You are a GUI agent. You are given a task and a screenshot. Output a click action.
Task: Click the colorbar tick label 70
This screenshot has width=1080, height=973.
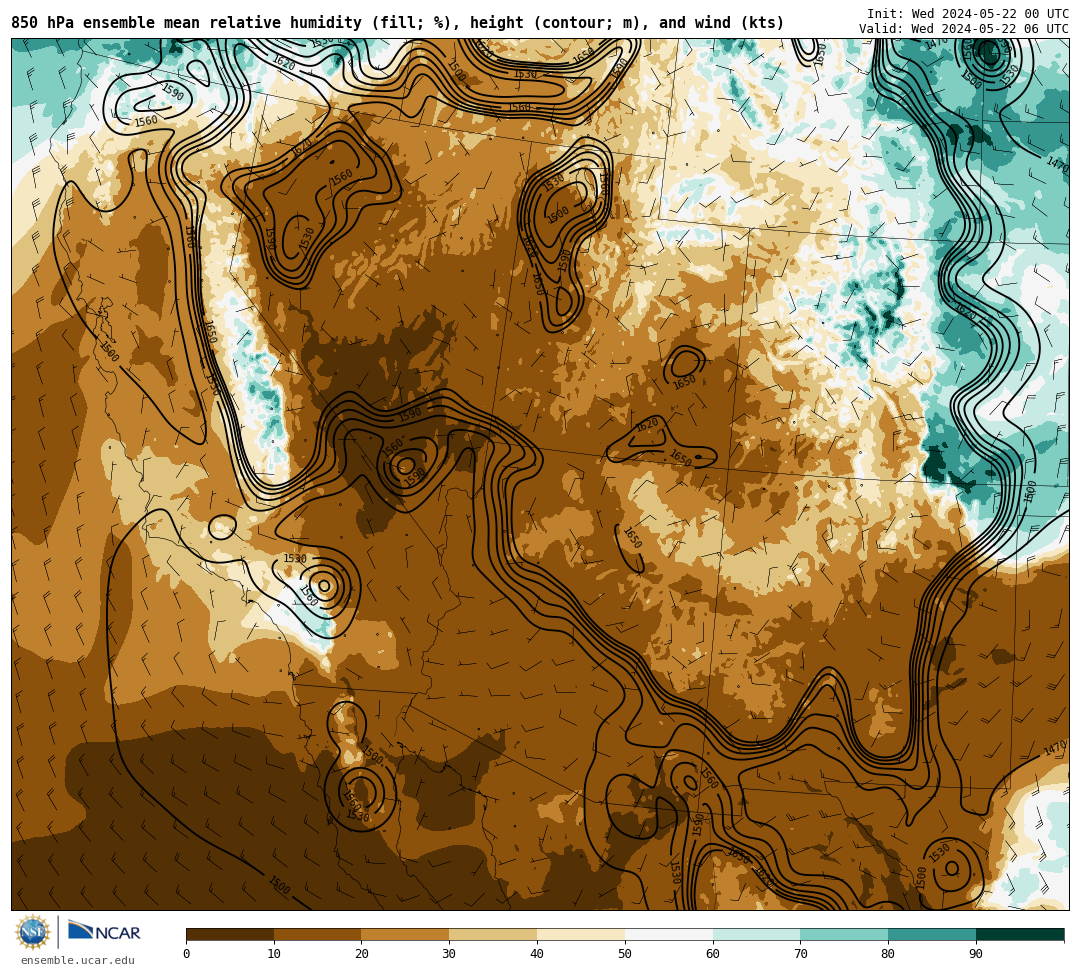(x=800, y=954)
